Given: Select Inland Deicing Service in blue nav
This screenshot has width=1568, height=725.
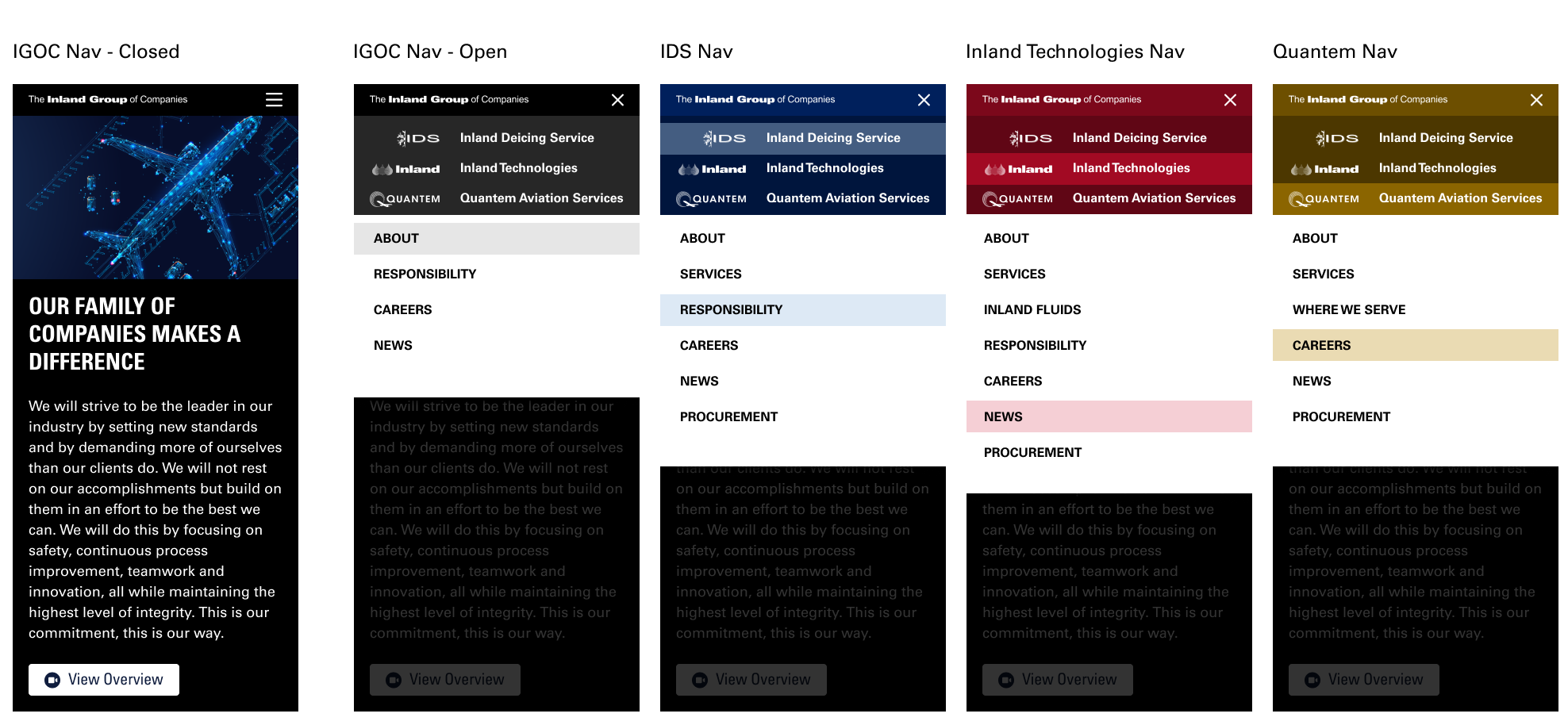Looking at the screenshot, I should click(832, 138).
